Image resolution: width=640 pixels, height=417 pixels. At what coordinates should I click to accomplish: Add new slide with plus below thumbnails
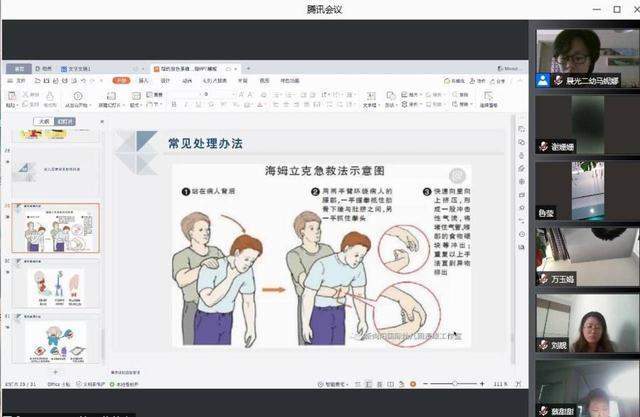56,372
